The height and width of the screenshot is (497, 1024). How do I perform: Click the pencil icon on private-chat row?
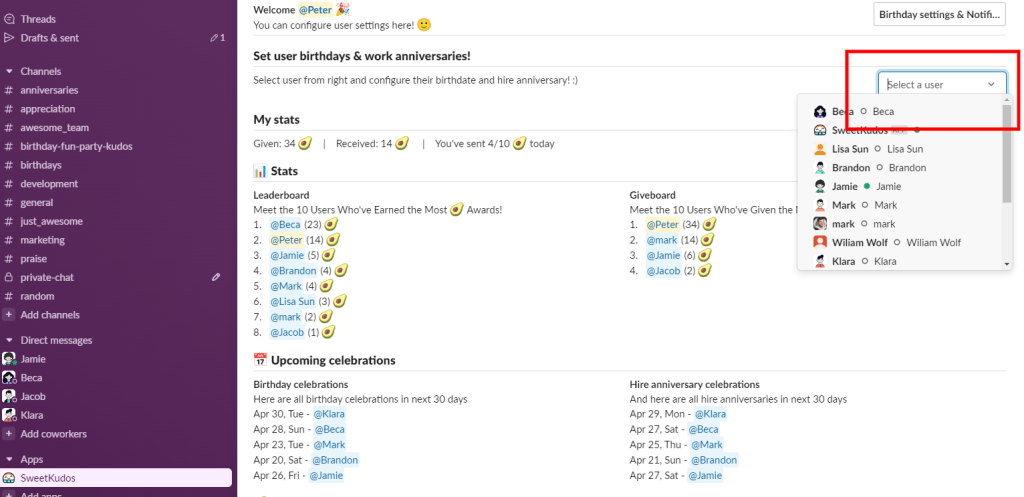pos(216,277)
